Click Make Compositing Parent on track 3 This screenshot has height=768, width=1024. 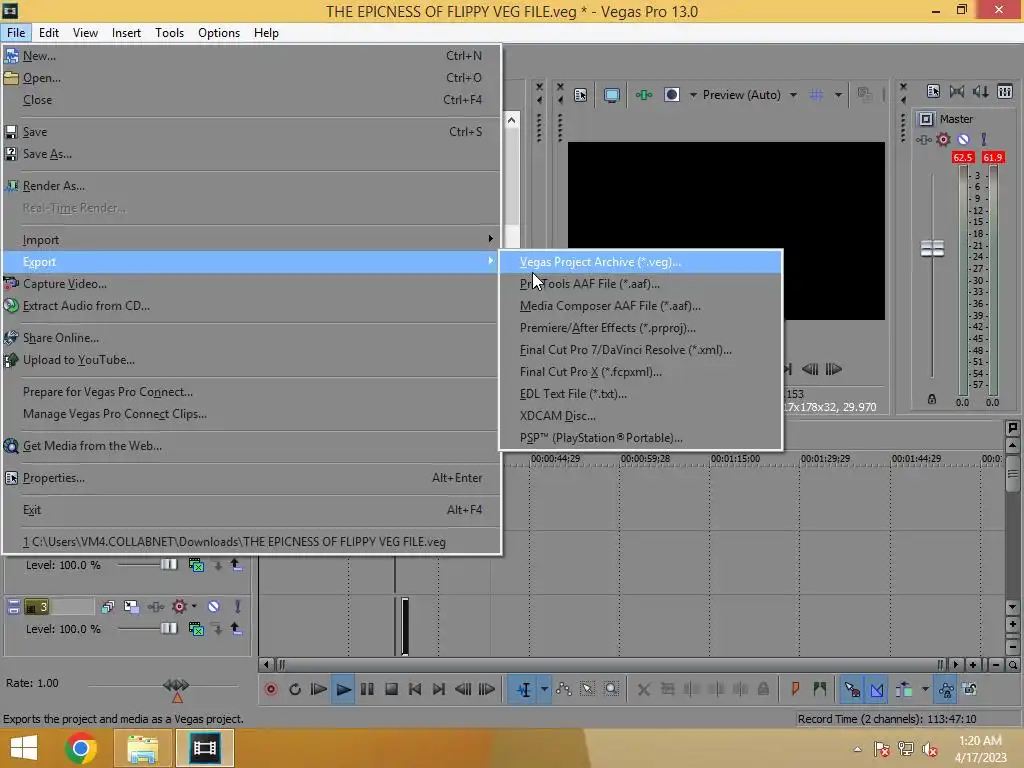tap(236, 629)
